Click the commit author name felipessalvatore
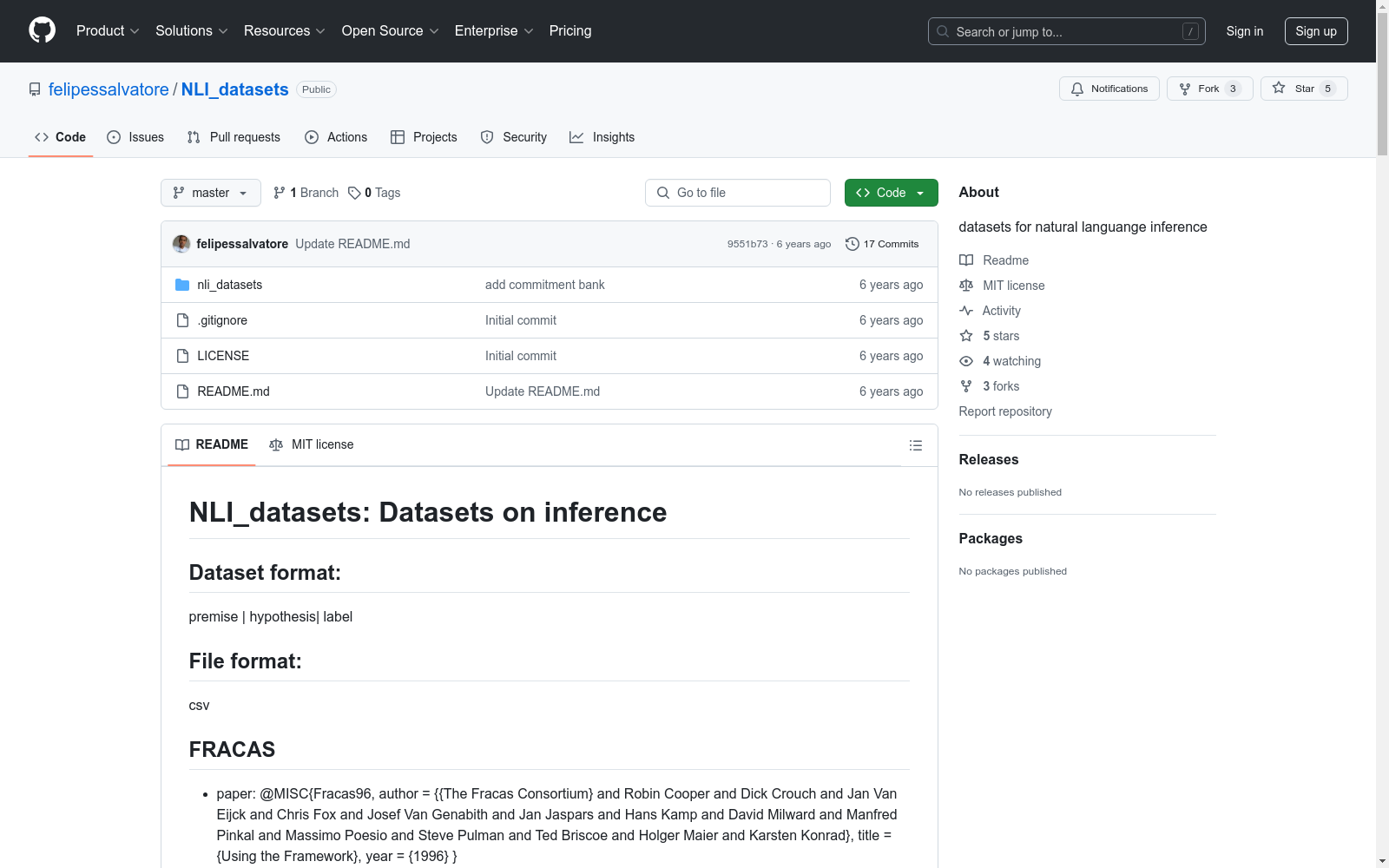This screenshot has width=1389, height=868. pyautogui.click(x=242, y=244)
